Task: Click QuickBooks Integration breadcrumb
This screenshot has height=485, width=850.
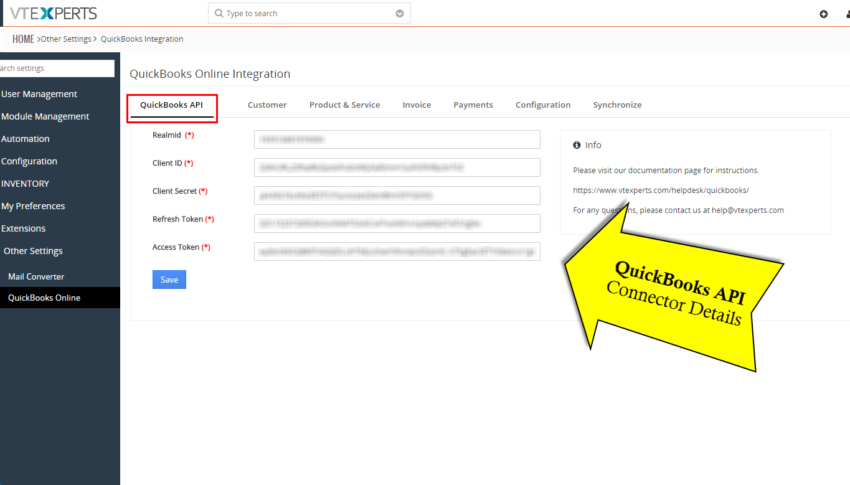Action: [142, 39]
